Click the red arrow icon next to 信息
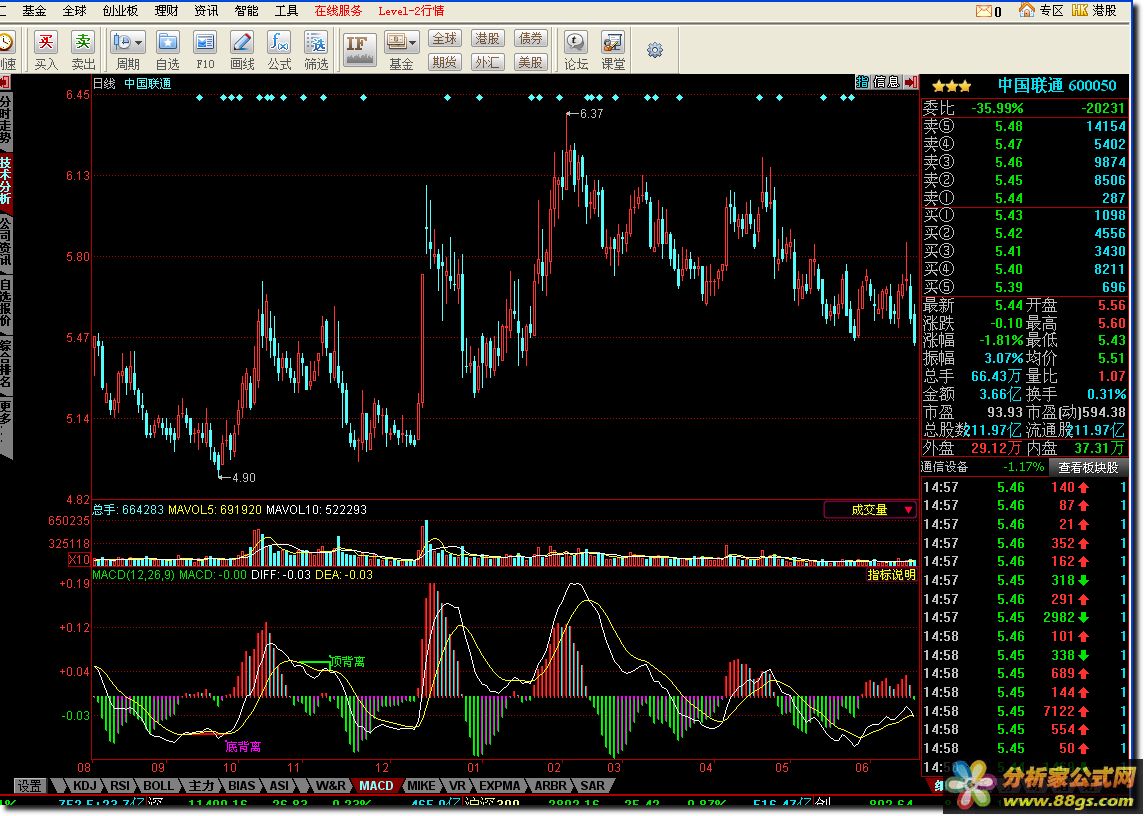Screen dimensions: 1145x816 [911, 82]
